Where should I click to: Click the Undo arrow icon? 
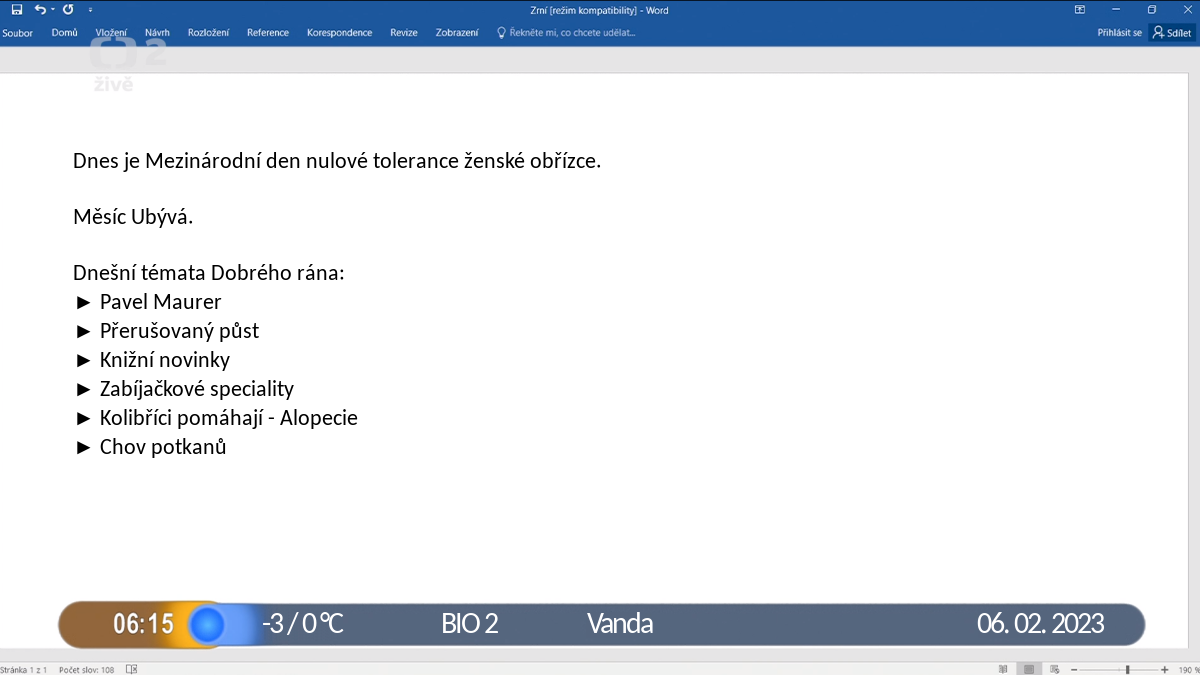point(39,10)
